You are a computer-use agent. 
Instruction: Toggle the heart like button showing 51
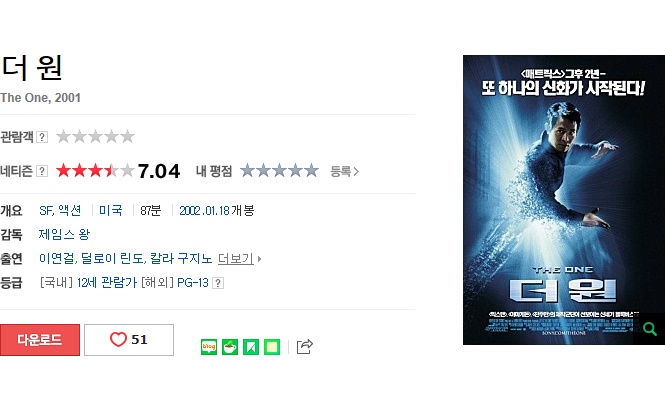pos(129,340)
